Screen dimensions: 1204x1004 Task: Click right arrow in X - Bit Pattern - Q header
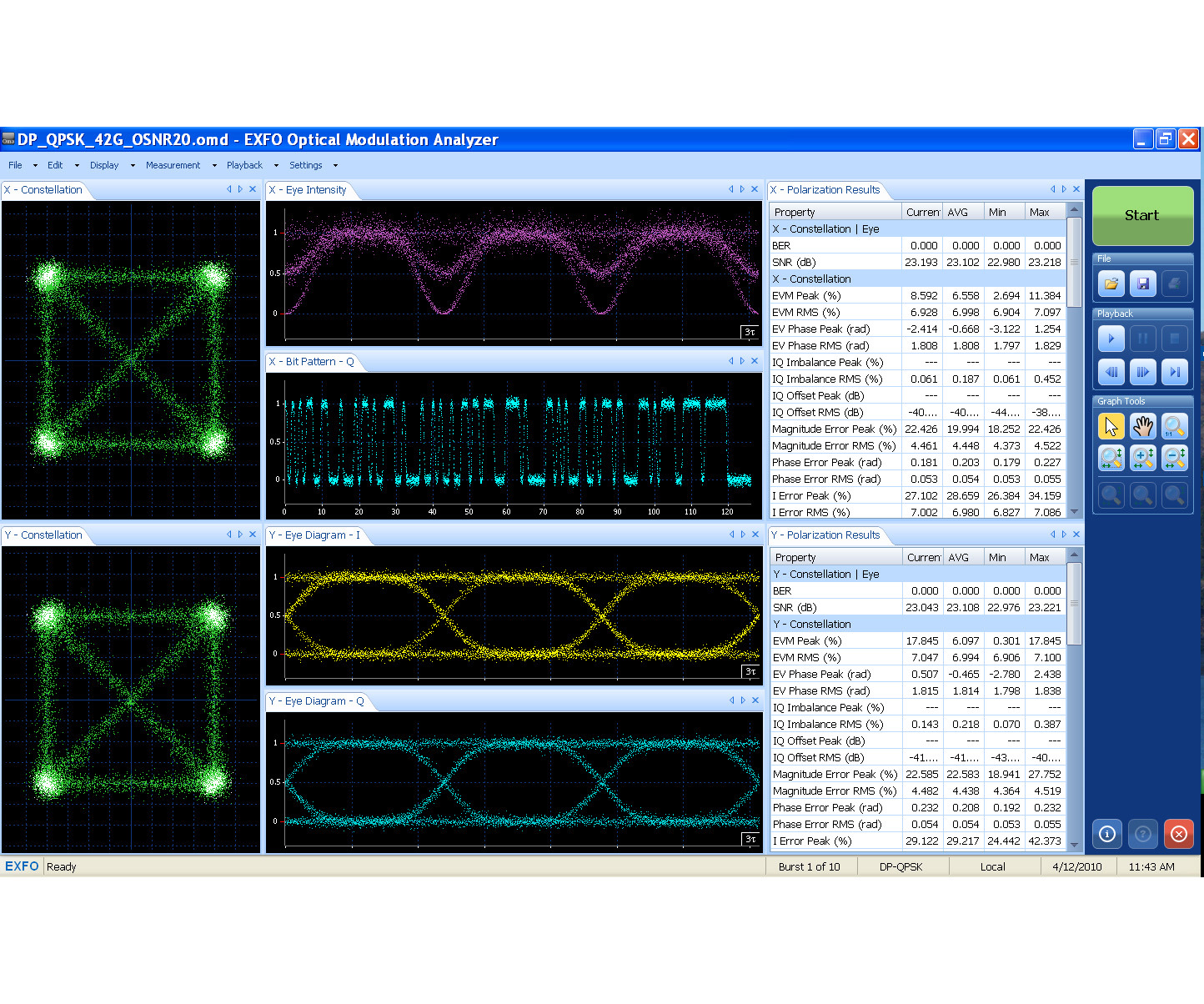click(x=742, y=361)
